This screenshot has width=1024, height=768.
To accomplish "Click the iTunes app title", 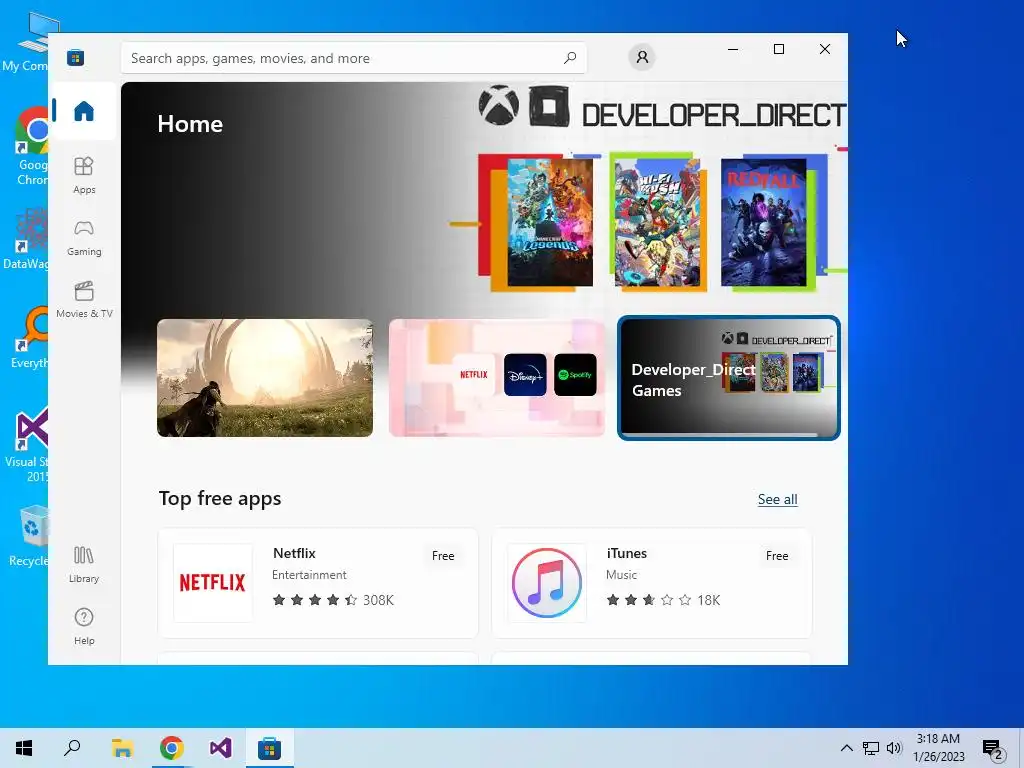I will click(x=626, y=553).
